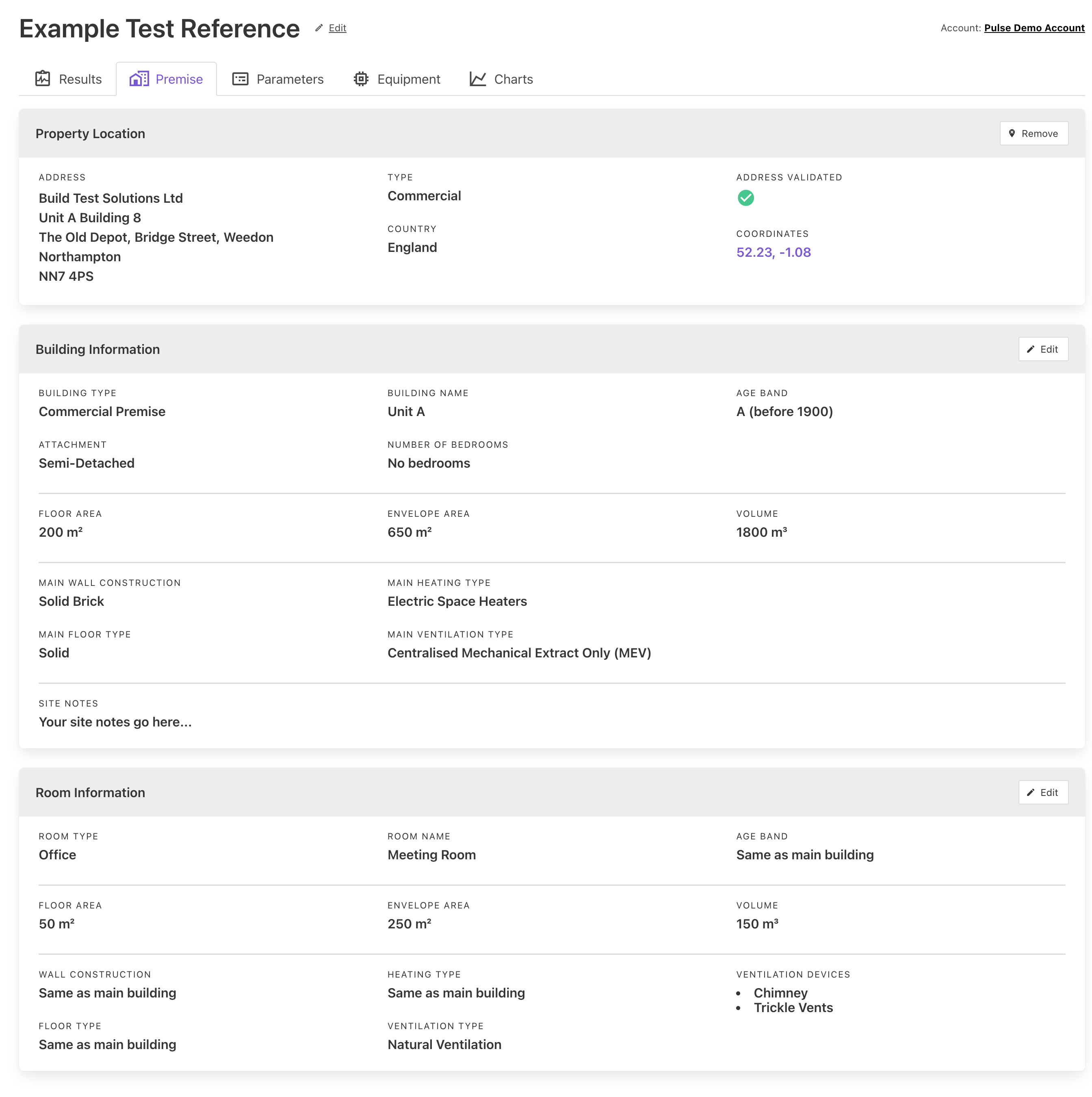Switch to the Results tab

coord(80,79)
